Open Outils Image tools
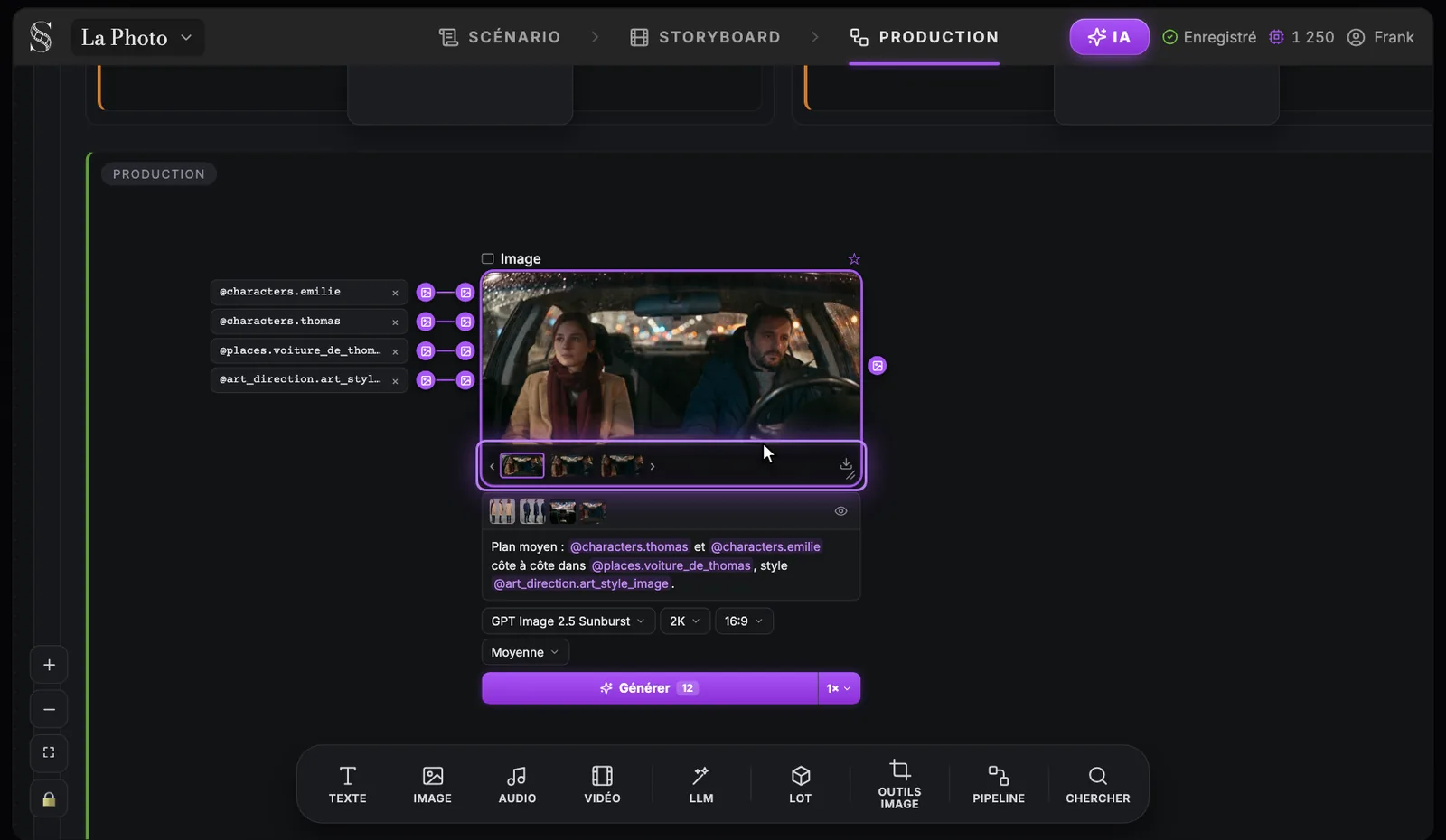This screenshot has width=1446, height=840. pyautogui.click(x=899, y=784)
